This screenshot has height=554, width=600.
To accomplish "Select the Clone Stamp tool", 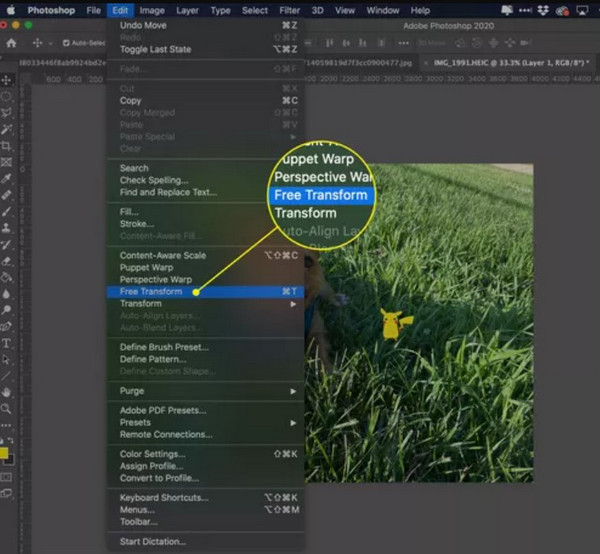I will (x=6, y=228).
